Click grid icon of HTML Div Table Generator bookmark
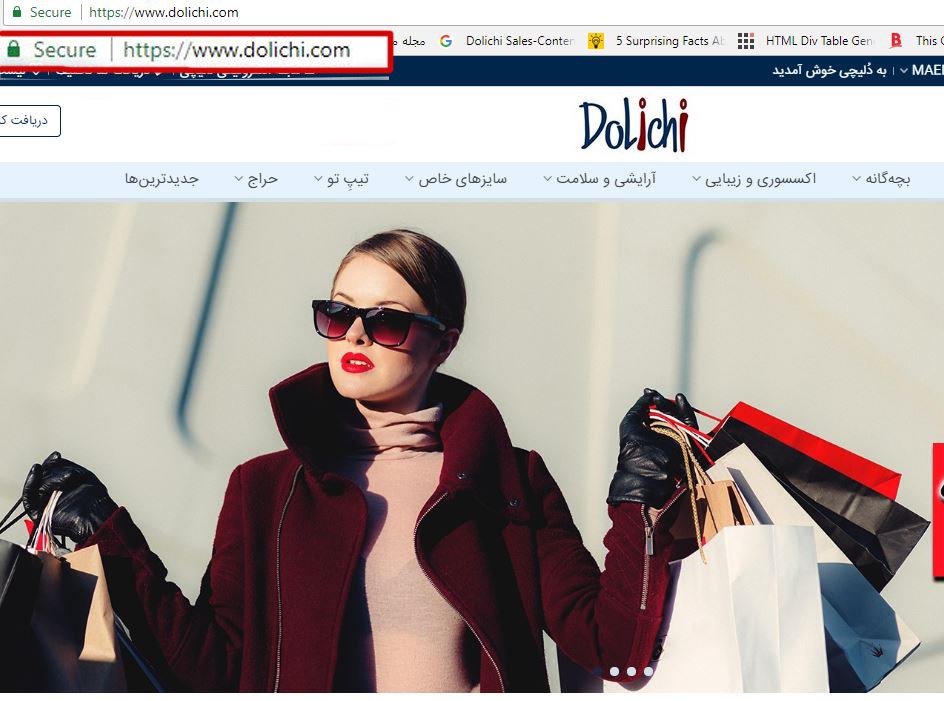 click(x=746, y=41)
